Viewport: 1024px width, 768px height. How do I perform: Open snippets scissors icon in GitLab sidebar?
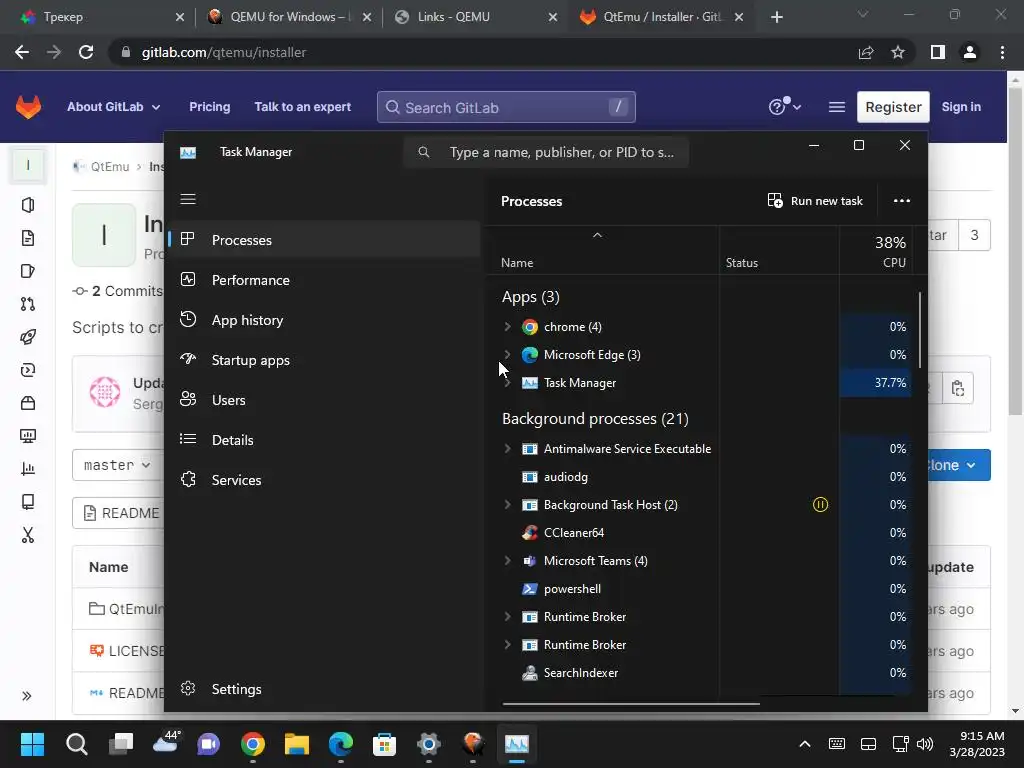(x=27, y=535)
